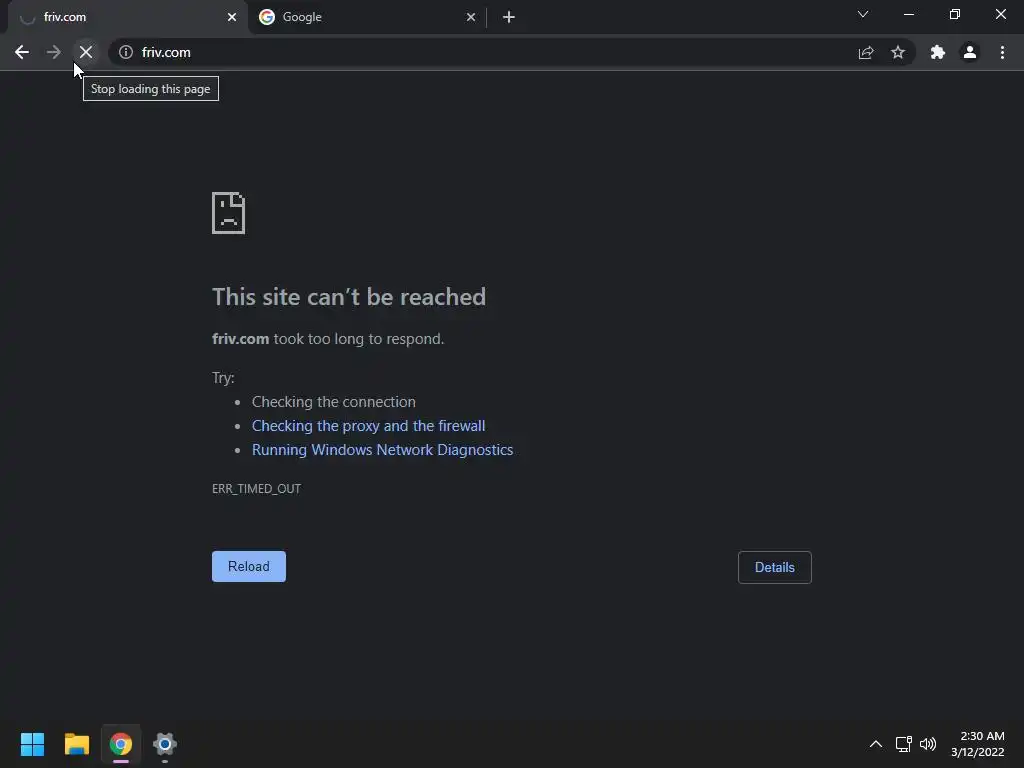1024x768 pixels.
Task: Select the ERR_TIMED_OUT text
Action: [x=257, y=488]
